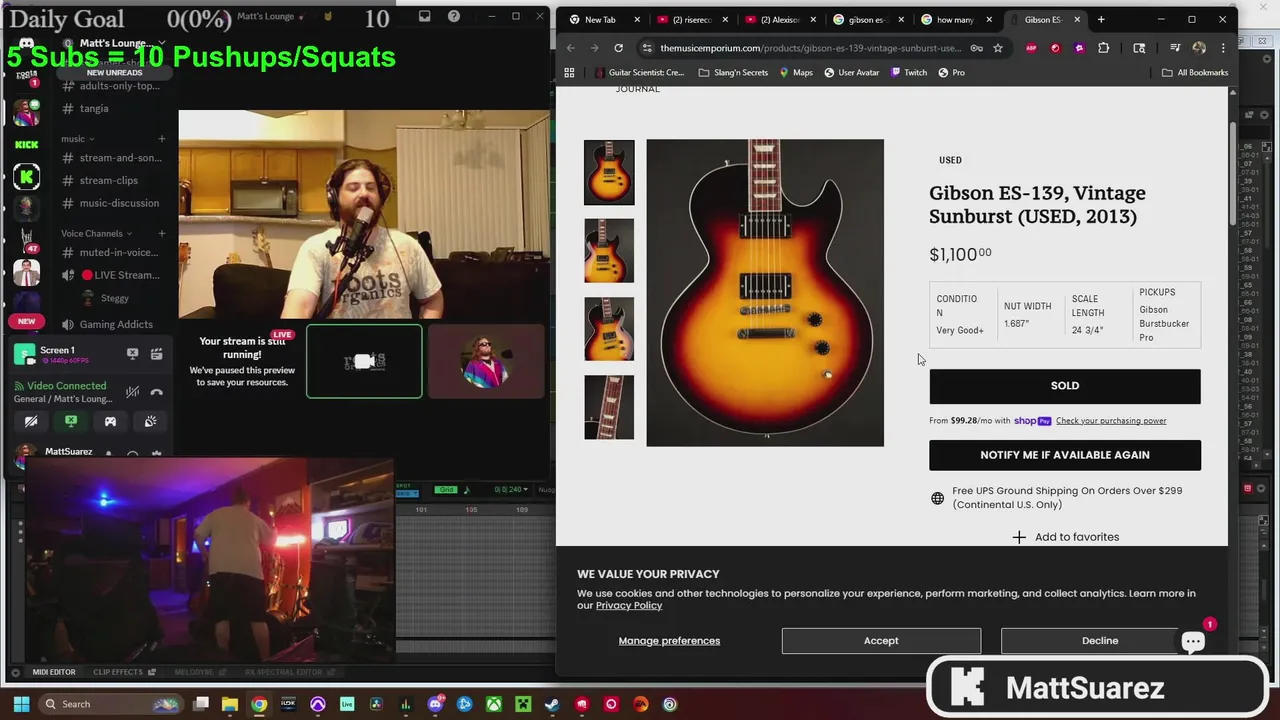Open the Chrome apps grid shortcut

[569, 72]
